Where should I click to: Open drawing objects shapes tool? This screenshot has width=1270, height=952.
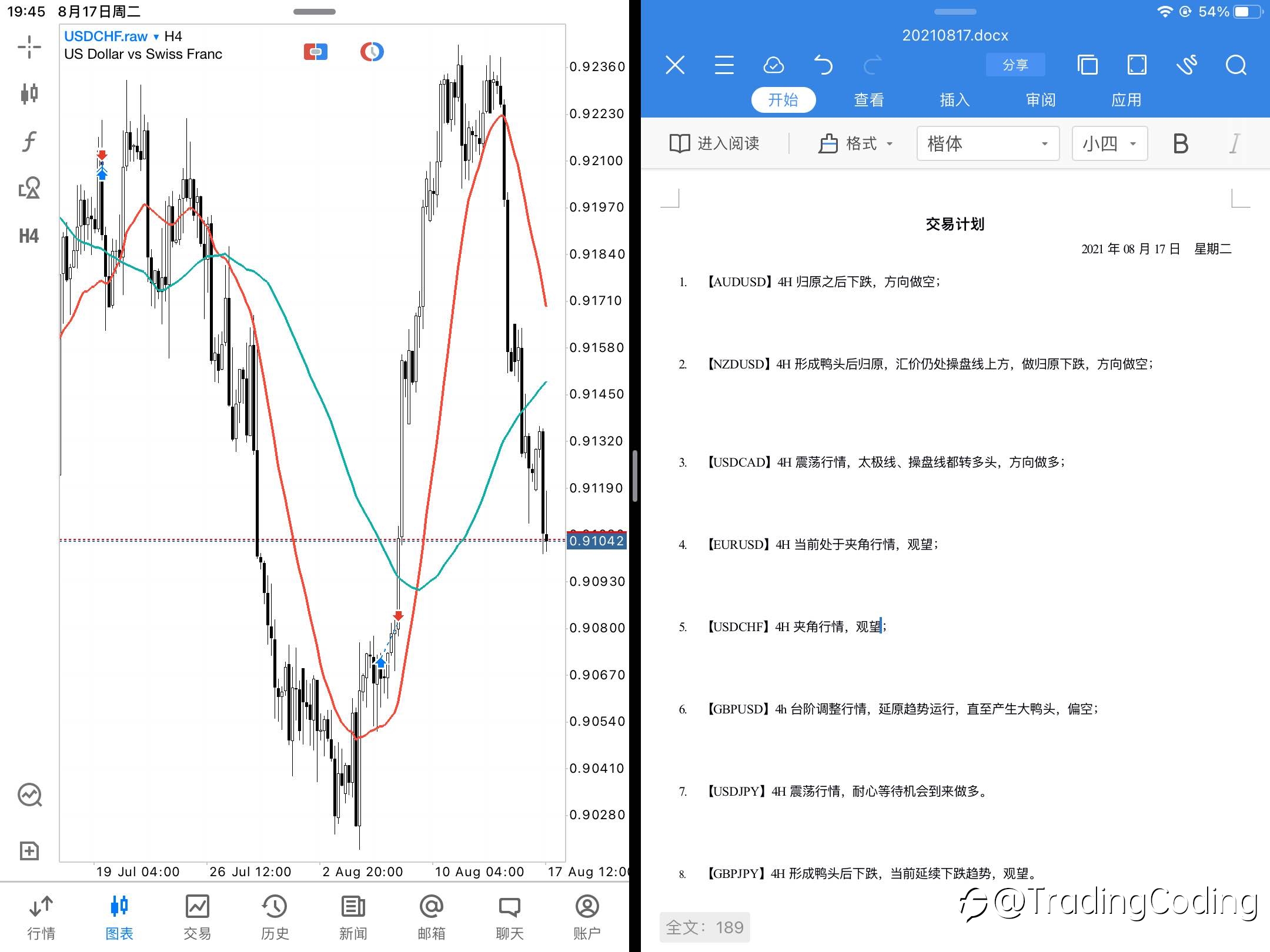click(x=29, y=188)
